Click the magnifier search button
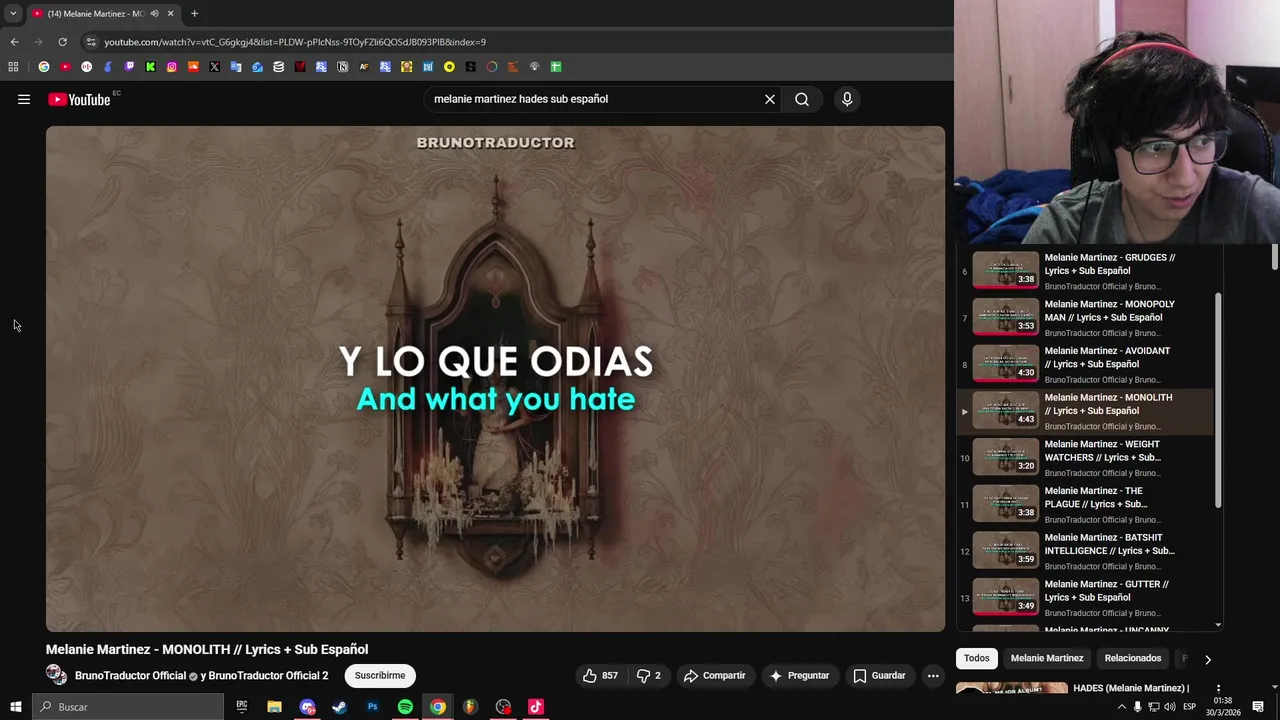This screenshot has width=1280, height=720. [x=802, y=99]
